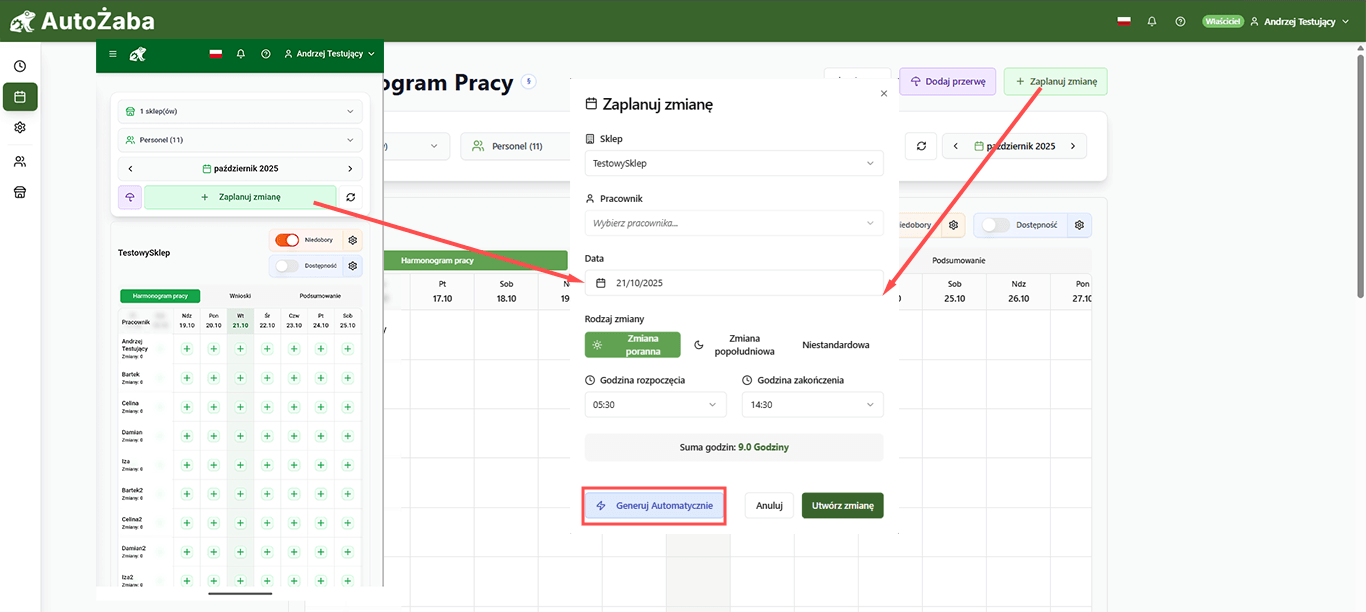Screen dimensions: 1366x612
Task: Click the settings gear in left sidebar
Action: (20, 128)
